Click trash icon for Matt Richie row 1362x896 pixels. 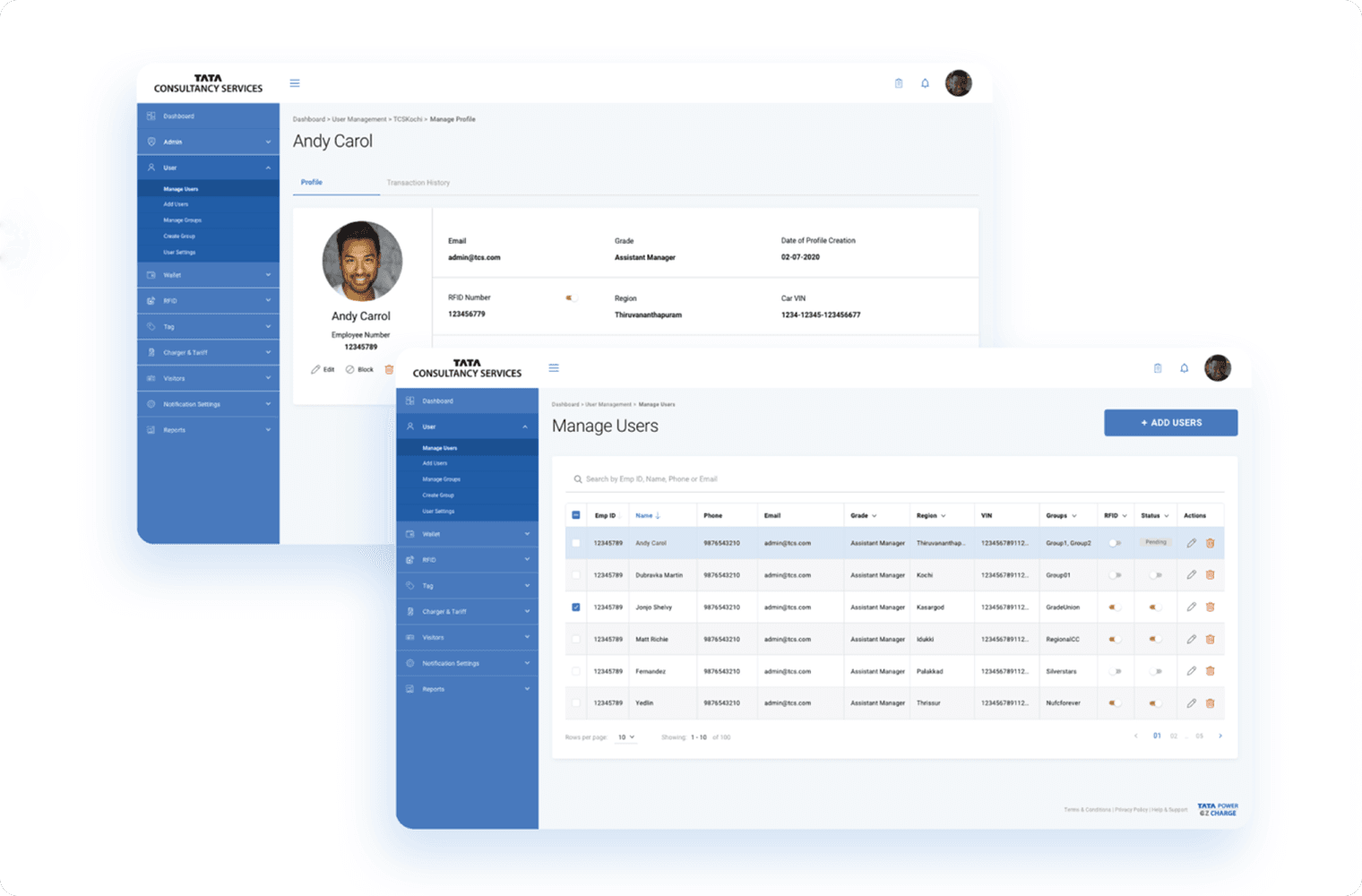(1210, 639)
